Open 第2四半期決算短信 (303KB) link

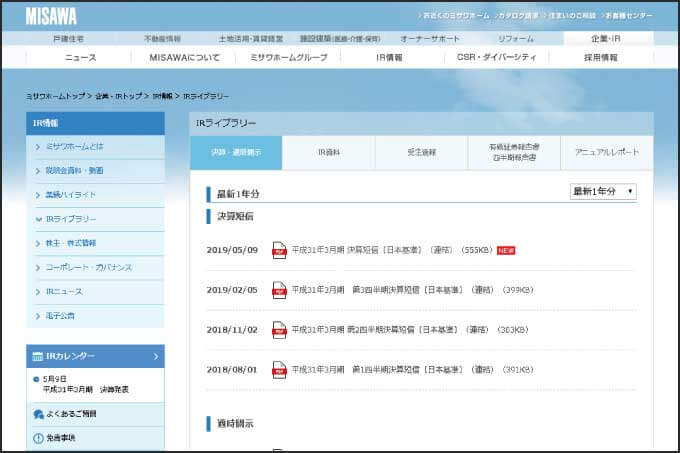410,330
